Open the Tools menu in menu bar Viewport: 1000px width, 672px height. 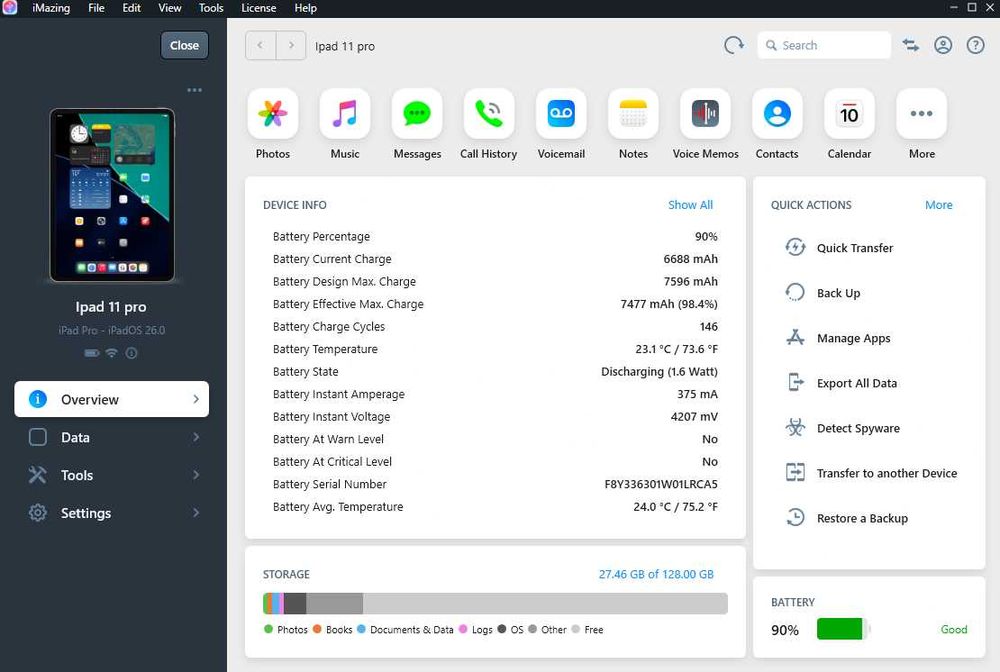tap(211, 8)
